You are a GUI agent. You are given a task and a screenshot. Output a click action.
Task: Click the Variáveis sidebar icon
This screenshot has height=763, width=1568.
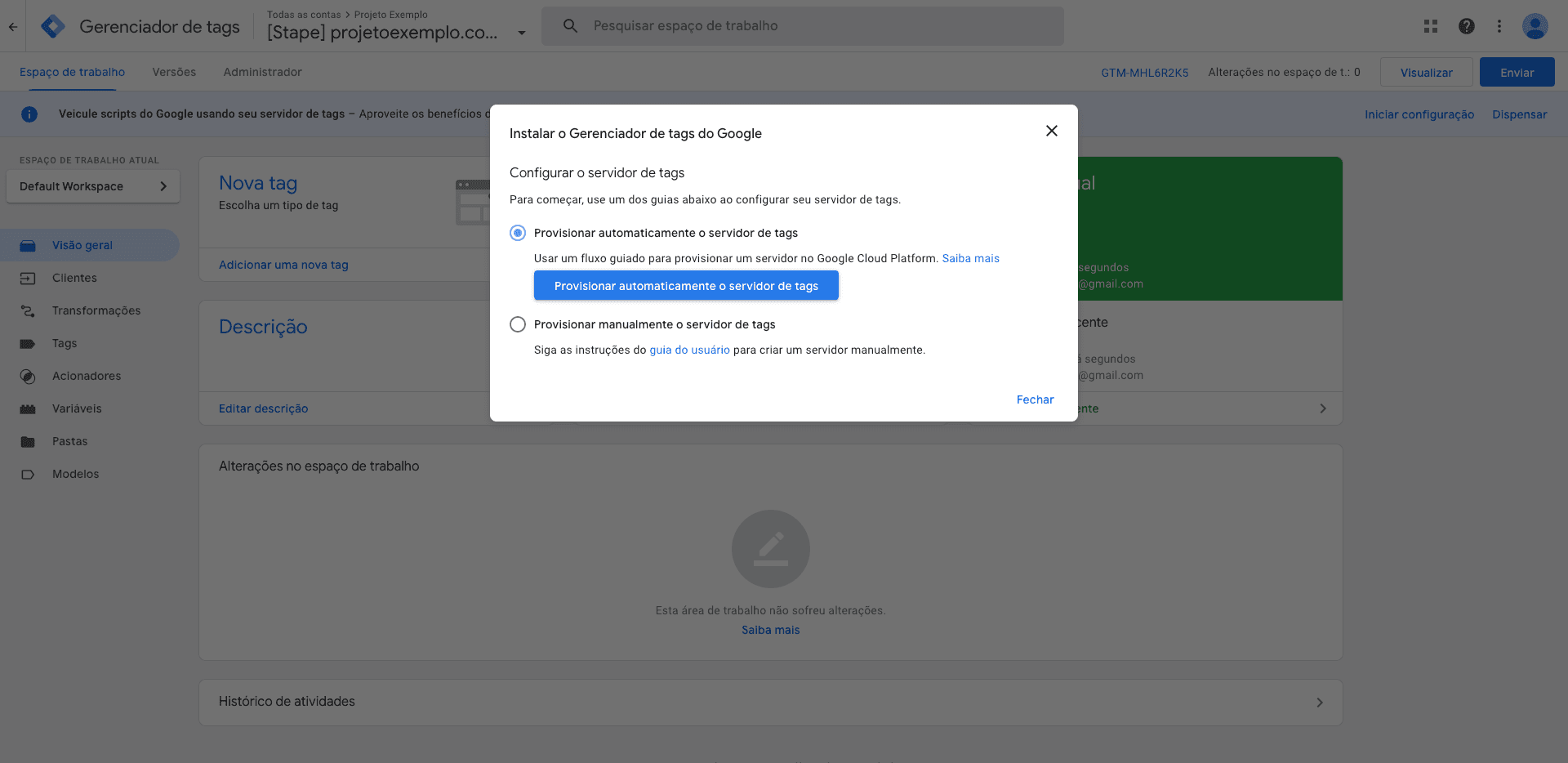tap(28, 408)
